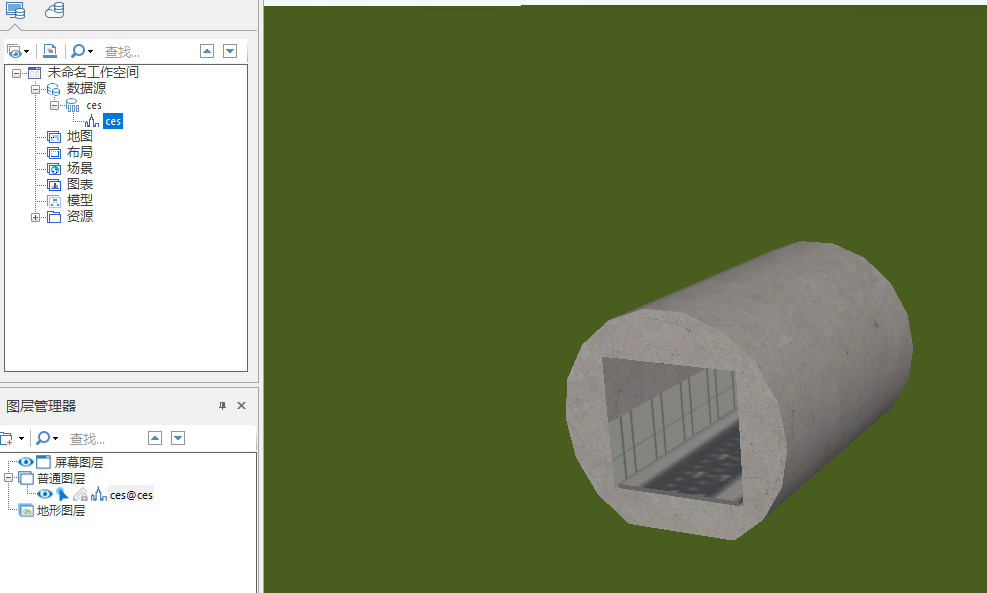
Task: Find previous result in workspace manager
Action: pyautogui.click(x=207, y=51)
